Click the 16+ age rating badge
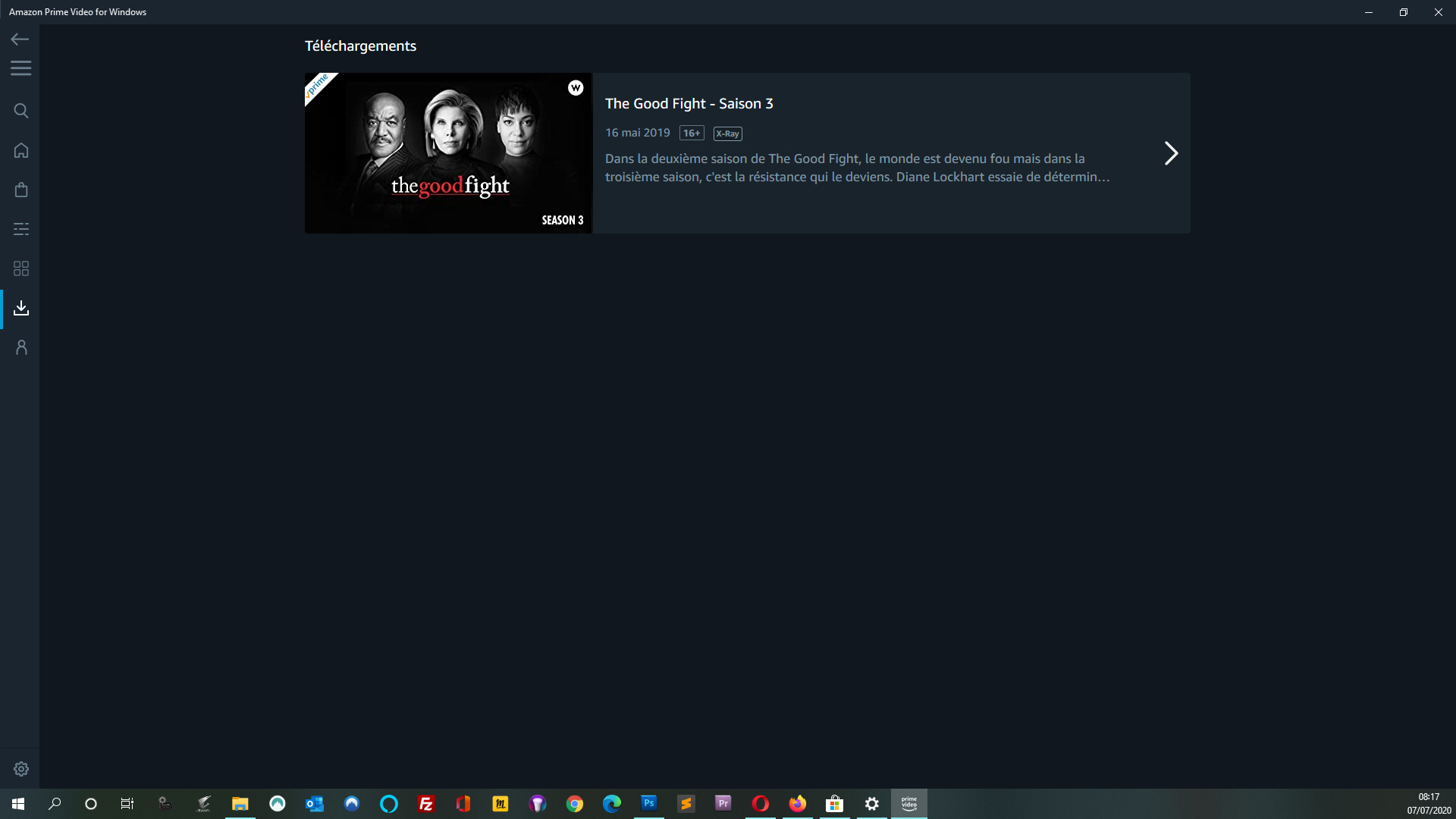This screenshot has width=1456, height=819. tap(692, 133)
